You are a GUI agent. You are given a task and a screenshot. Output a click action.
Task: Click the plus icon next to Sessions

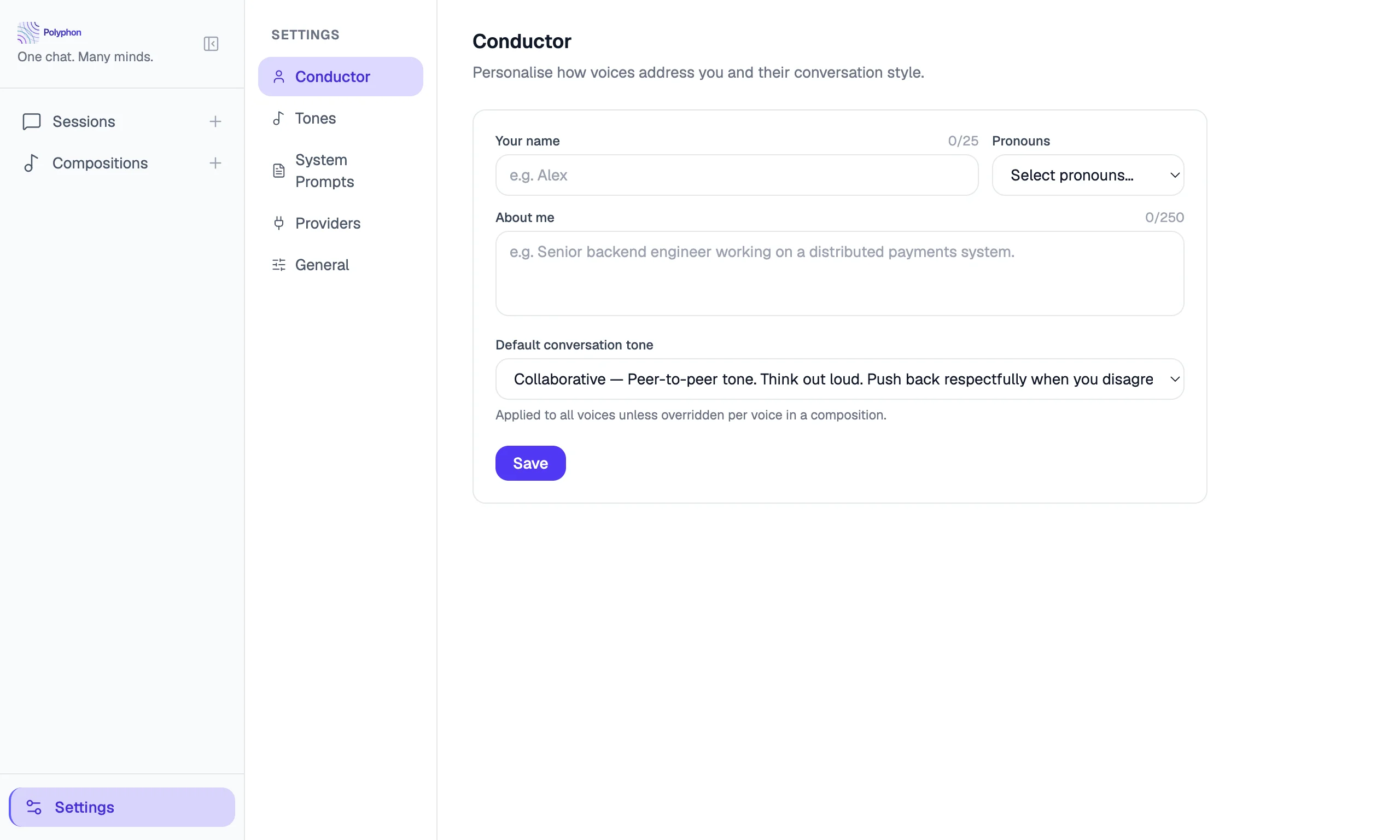[215, 121]
